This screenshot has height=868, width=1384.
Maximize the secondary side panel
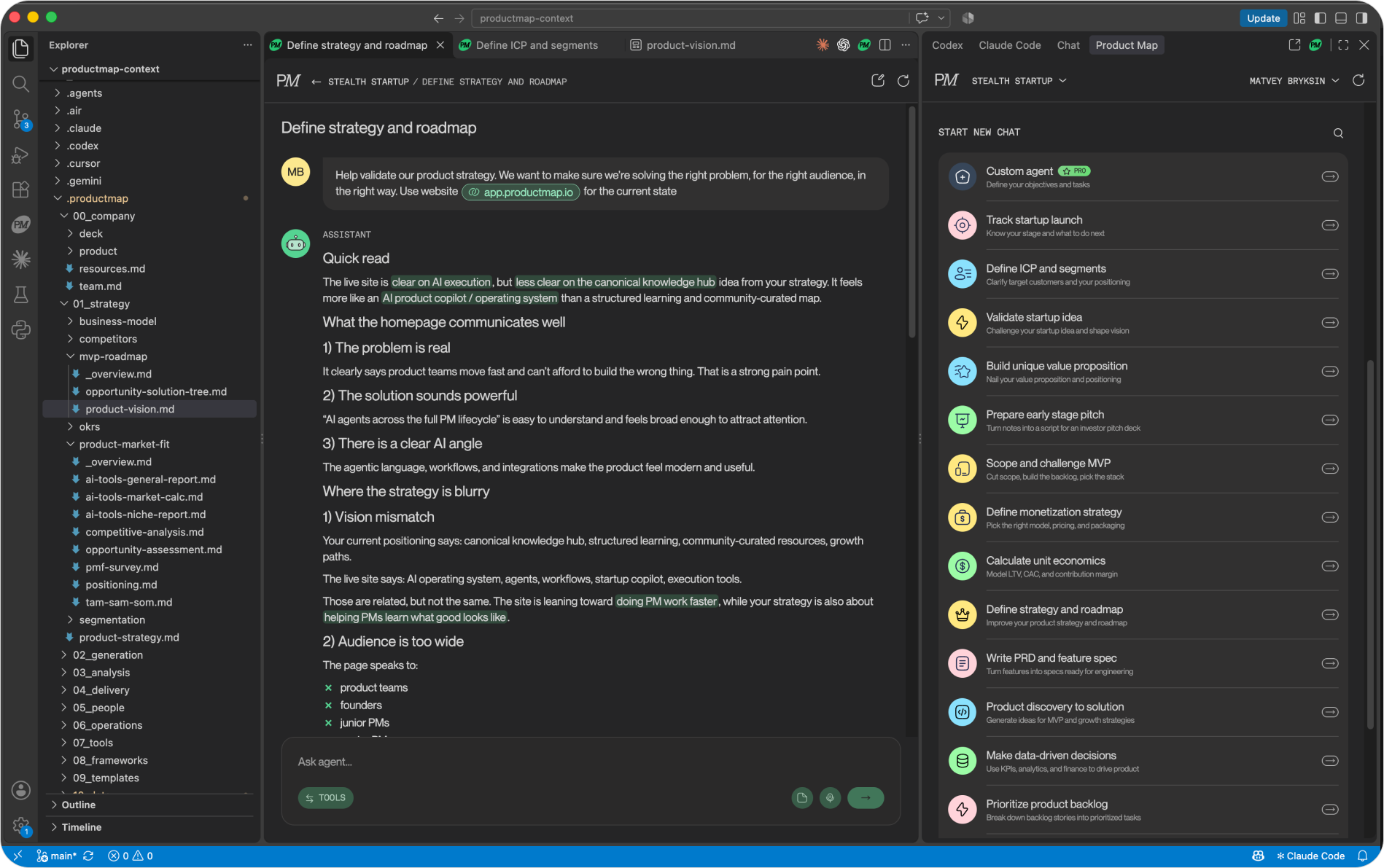point(1343,45)
